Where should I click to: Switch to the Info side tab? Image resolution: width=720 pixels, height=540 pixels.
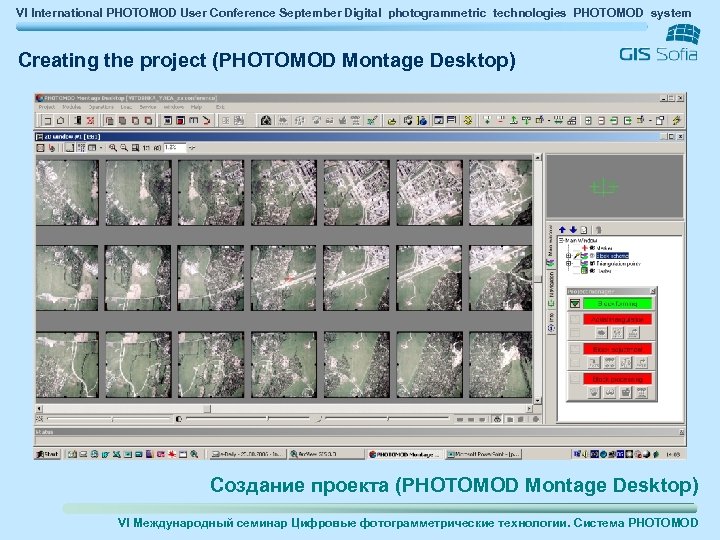[551, 323]
